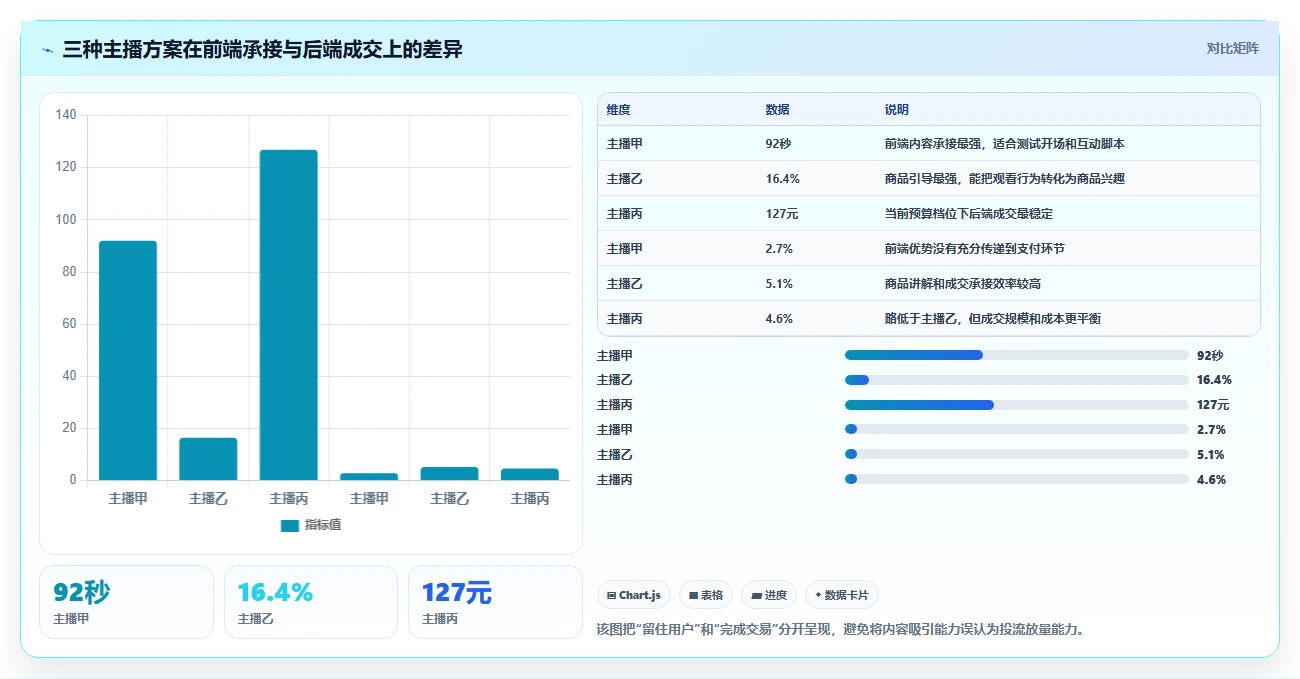
Task: Click the 主播乙 chart bar reaching about 16
Action: pyautogui.click(x=208, y=459)
